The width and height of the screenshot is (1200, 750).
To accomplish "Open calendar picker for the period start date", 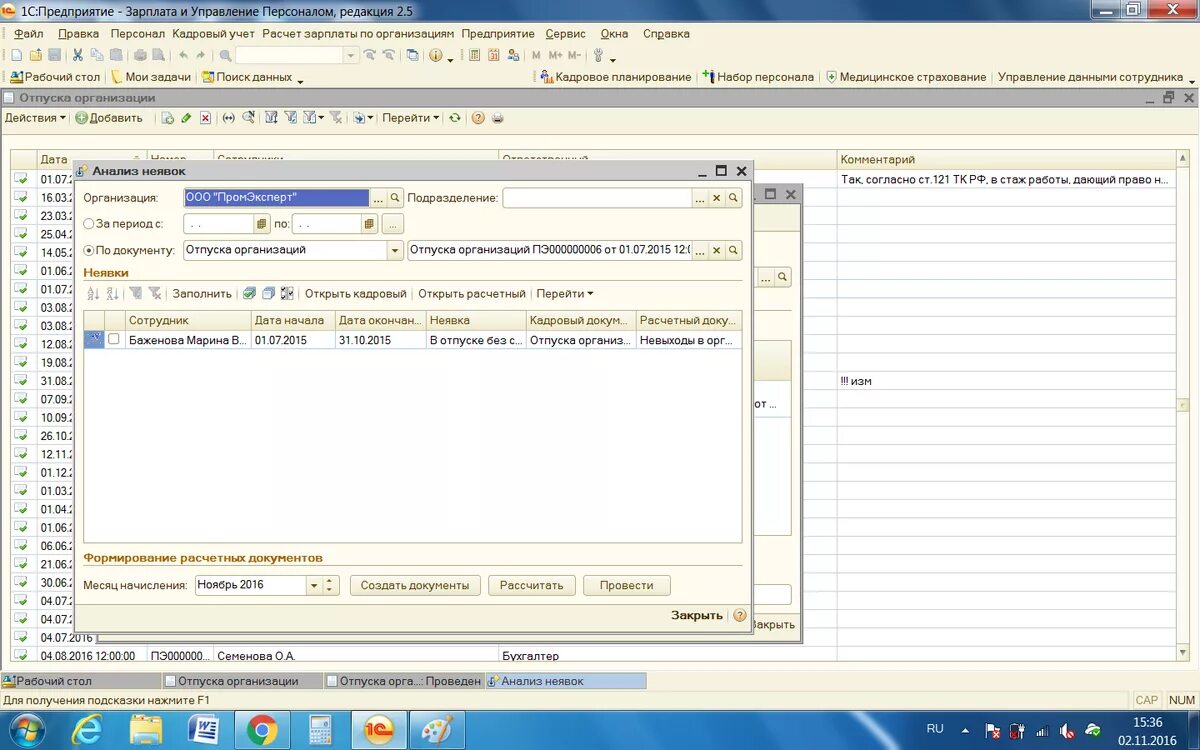I will click(262, 224).
